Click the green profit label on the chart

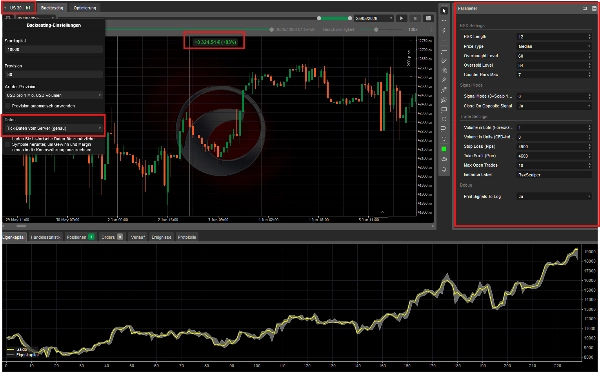(x=215, y=42)
